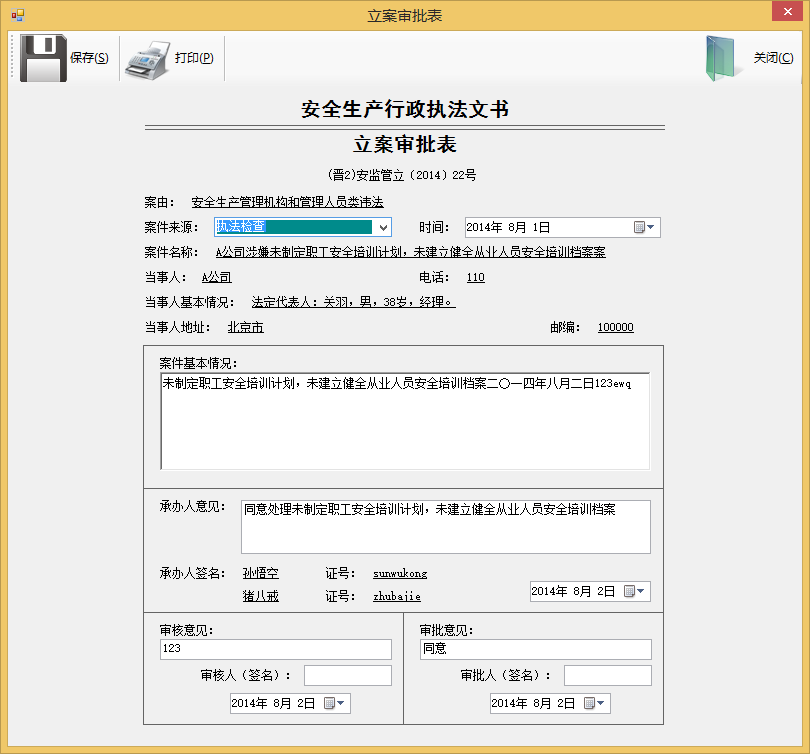Image resolution: width=810 pixels, height=754 pixels.
Task: Click the 关闭(C) toolbar label
Action: pyautogui.click(x=773, y=58)
